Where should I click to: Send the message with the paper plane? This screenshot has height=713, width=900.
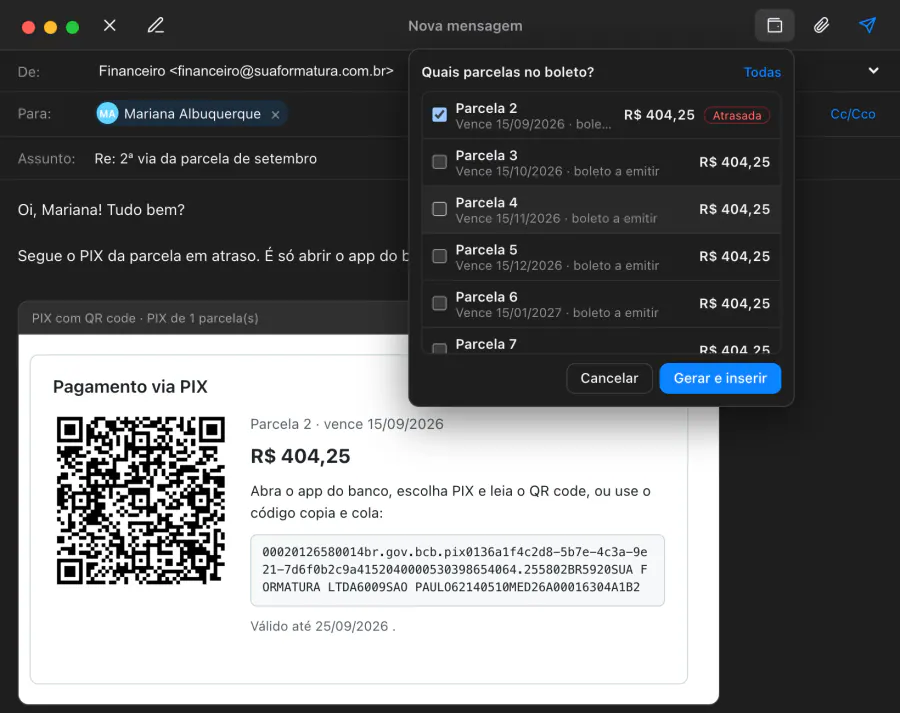(x=867, y=25)
